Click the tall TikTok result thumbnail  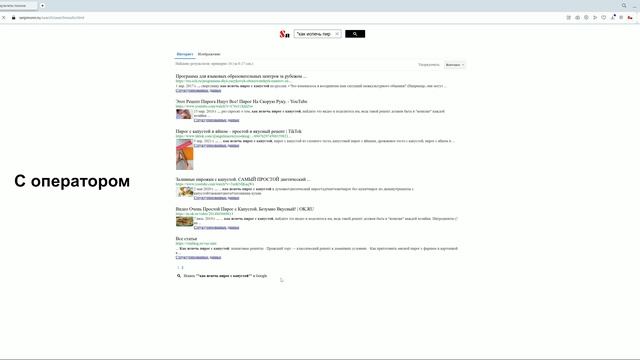tap(184, 154)
